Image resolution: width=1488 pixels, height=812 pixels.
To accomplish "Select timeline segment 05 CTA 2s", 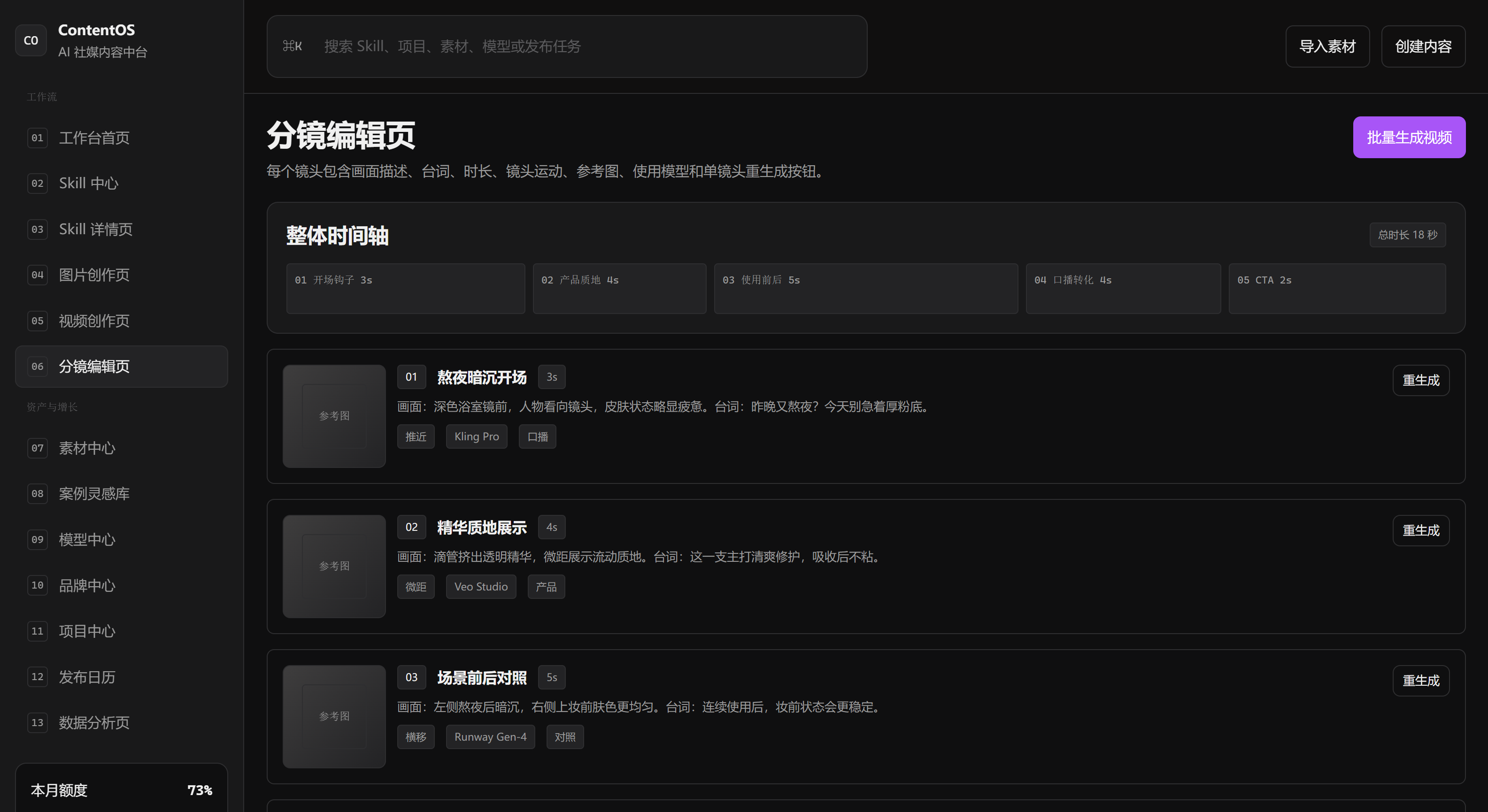I will 1337,289.
